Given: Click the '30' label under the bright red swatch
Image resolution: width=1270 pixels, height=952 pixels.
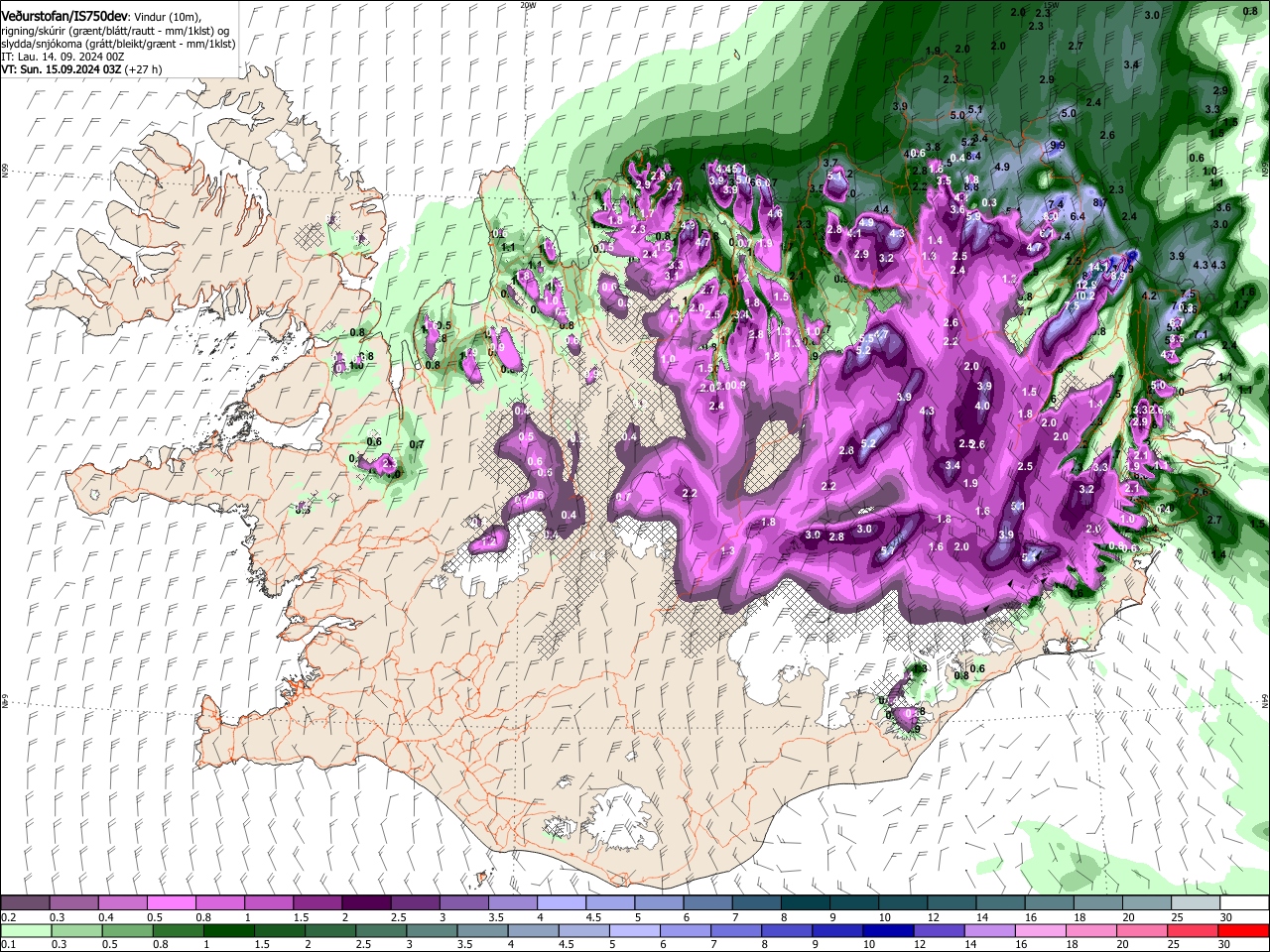Looking at the screenshot, I should click(1225, 944).
